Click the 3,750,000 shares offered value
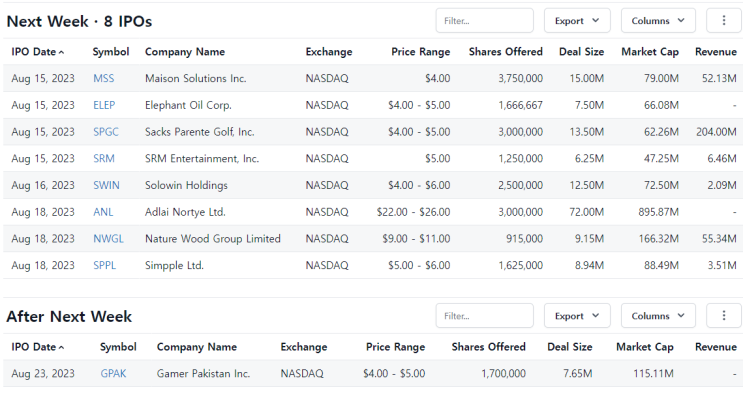Screen dimensions: 743x402 point(520,78)
